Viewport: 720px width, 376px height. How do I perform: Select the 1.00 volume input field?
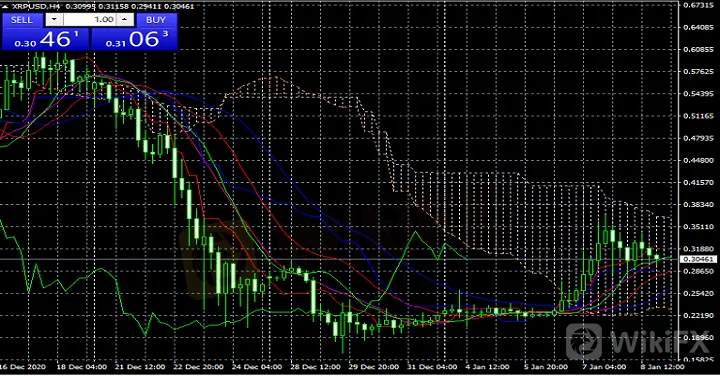89,20
